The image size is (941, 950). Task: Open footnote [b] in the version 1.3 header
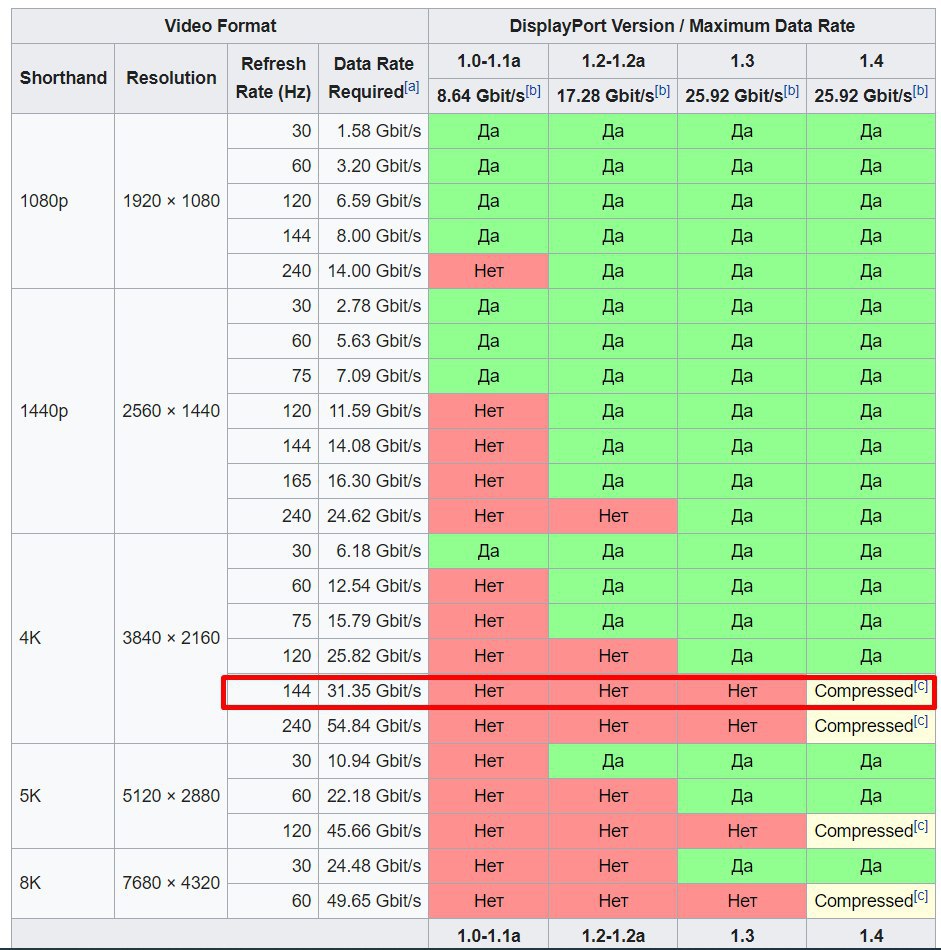tap(791, 90)
